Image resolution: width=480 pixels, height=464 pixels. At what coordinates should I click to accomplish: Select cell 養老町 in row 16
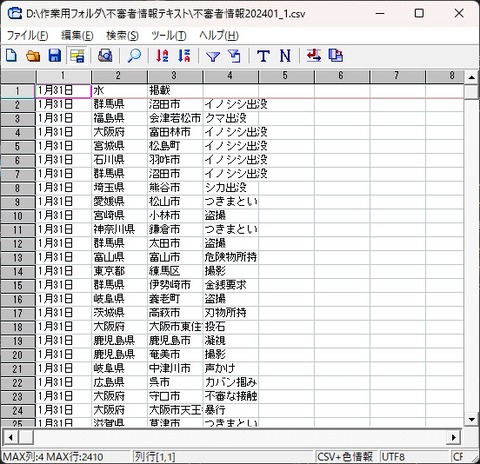pos(175,299)
